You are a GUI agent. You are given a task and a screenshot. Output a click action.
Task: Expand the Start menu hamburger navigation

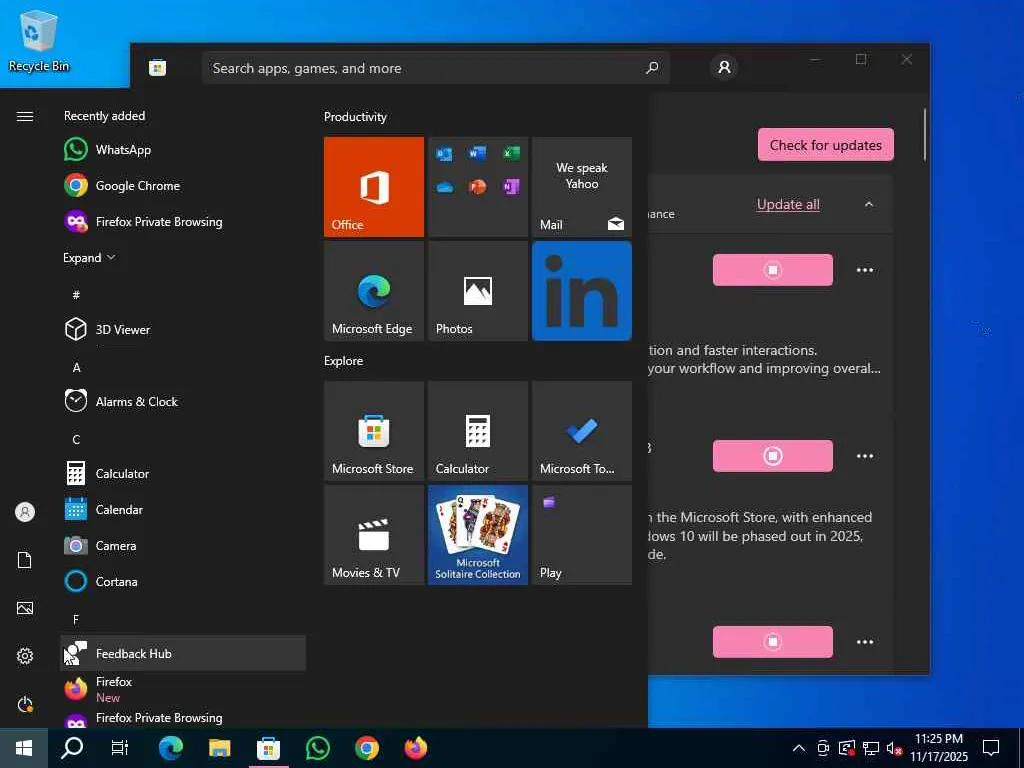pyautogui.click(x=25, y=116)
